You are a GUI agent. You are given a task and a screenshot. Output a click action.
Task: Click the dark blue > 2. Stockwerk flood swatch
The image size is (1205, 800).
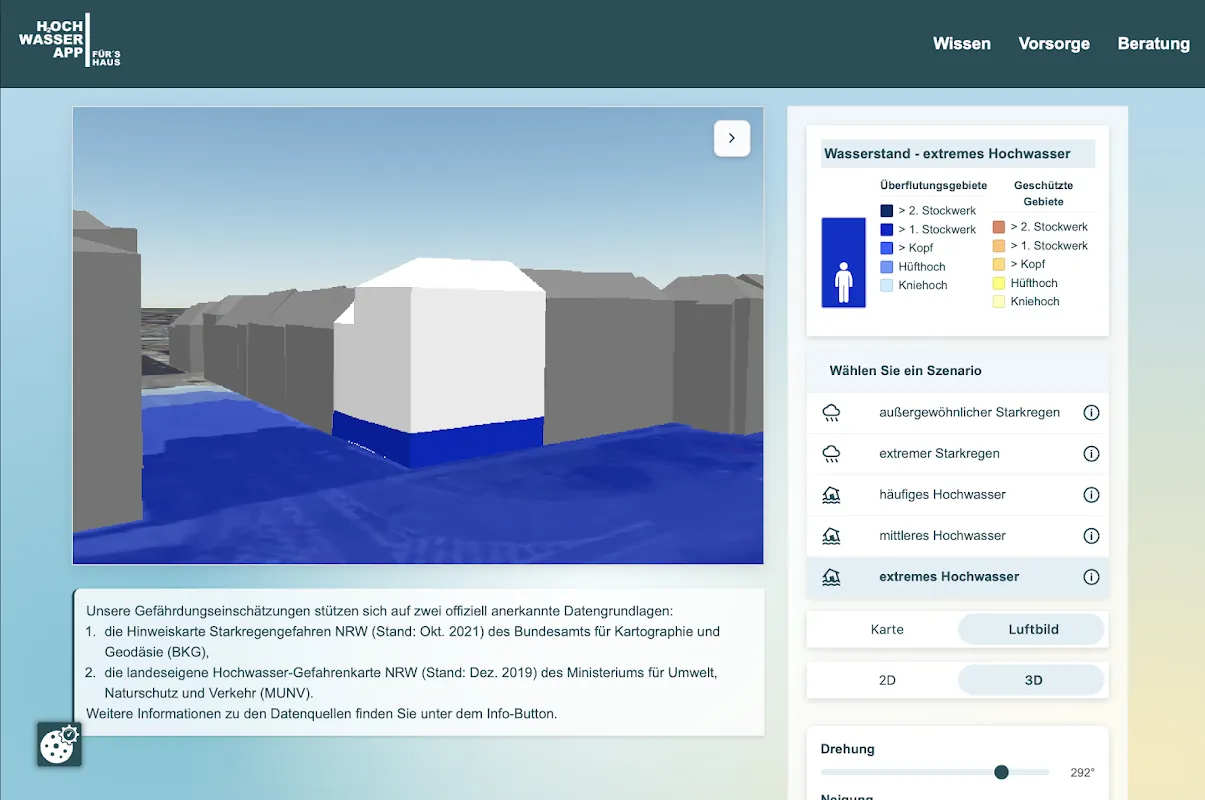coord(887,211)
